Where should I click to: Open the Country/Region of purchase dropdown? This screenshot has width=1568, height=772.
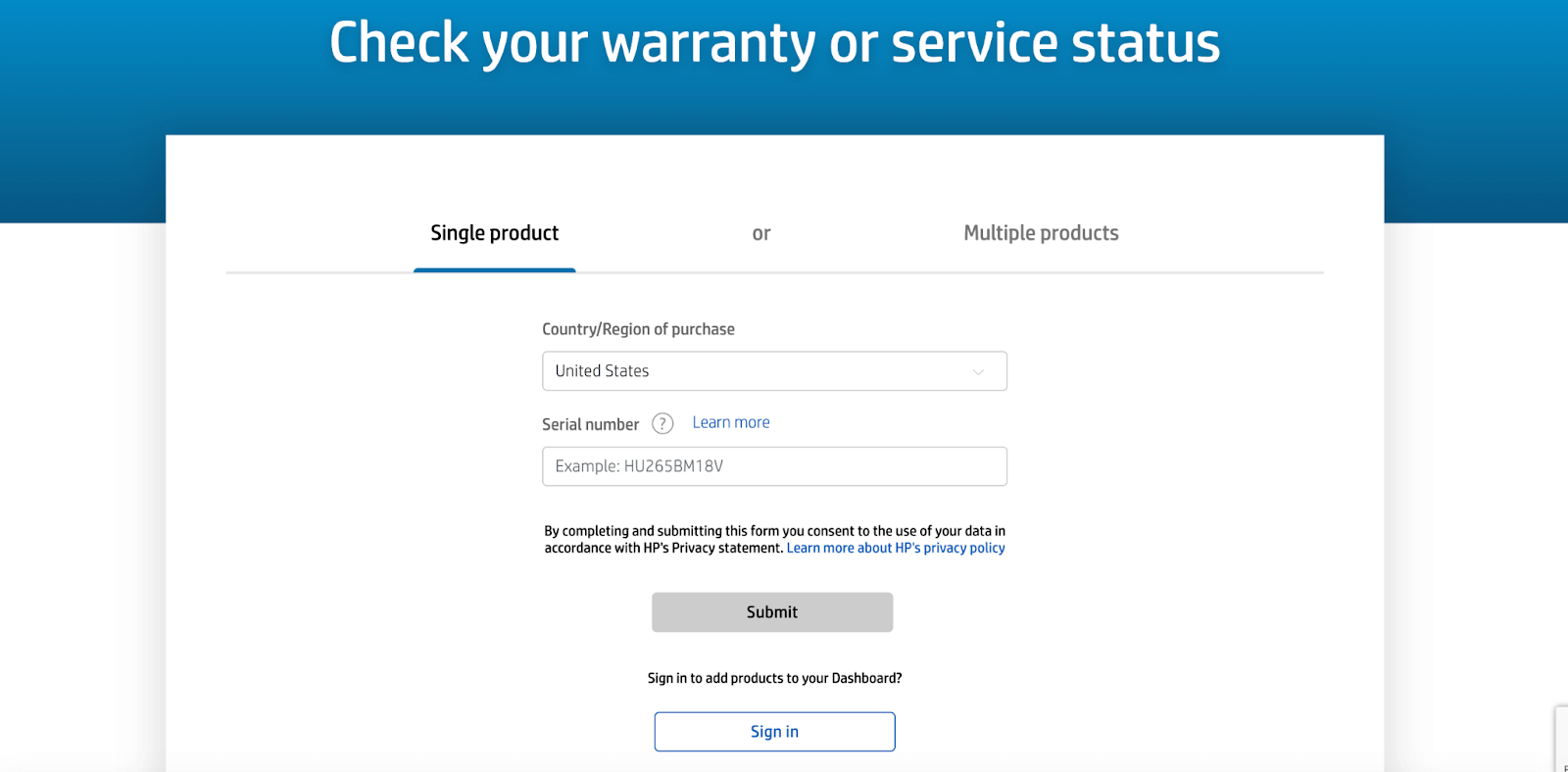click(774, 371)
